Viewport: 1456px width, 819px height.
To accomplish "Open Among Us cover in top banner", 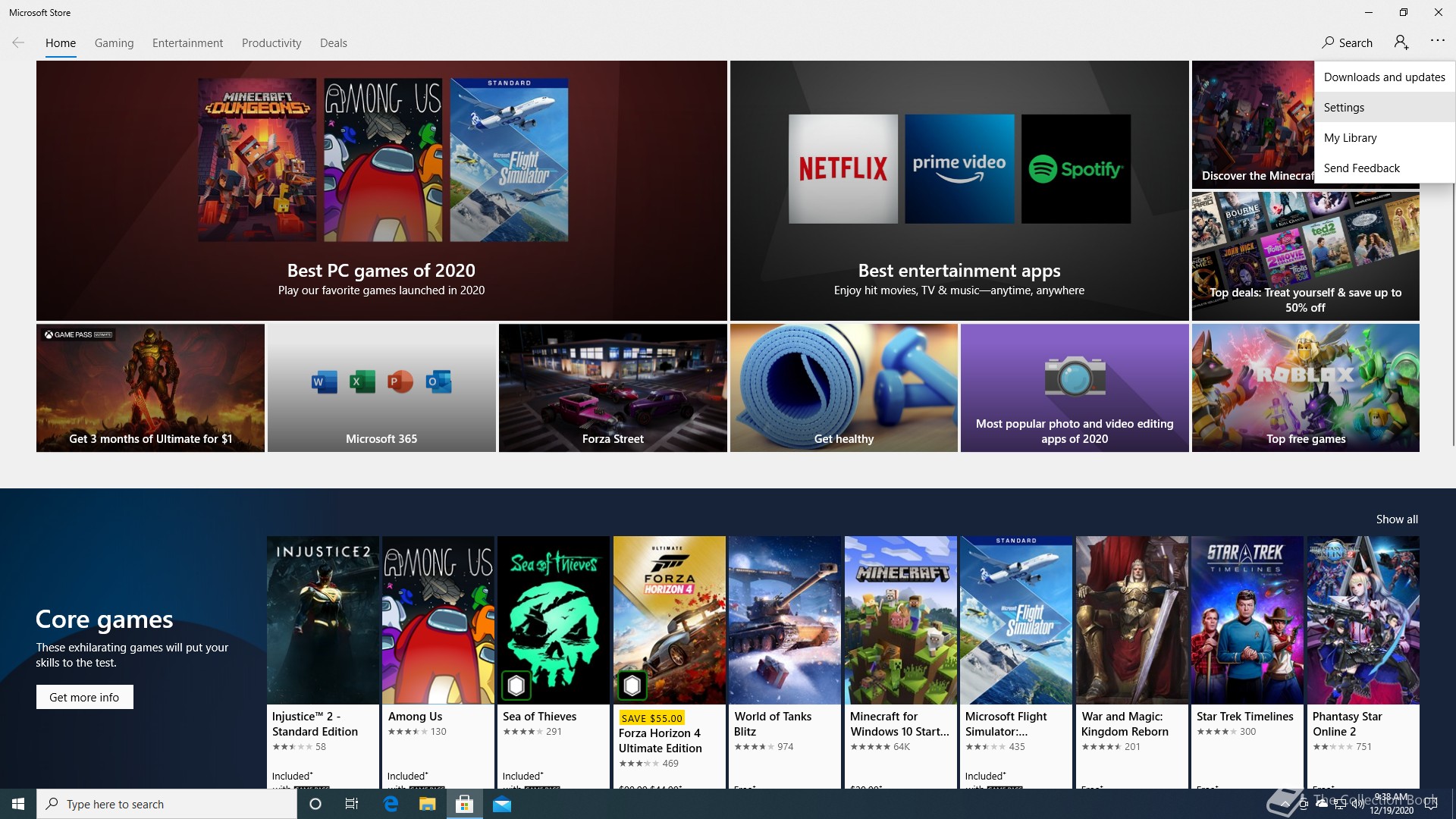I will 383,159.
